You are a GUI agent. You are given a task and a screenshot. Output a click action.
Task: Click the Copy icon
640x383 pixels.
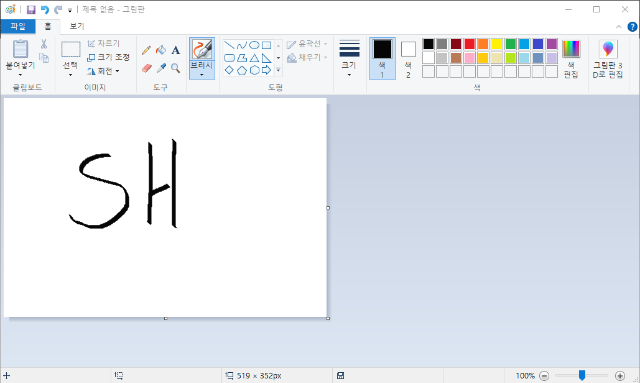click(x=44, y=58)
